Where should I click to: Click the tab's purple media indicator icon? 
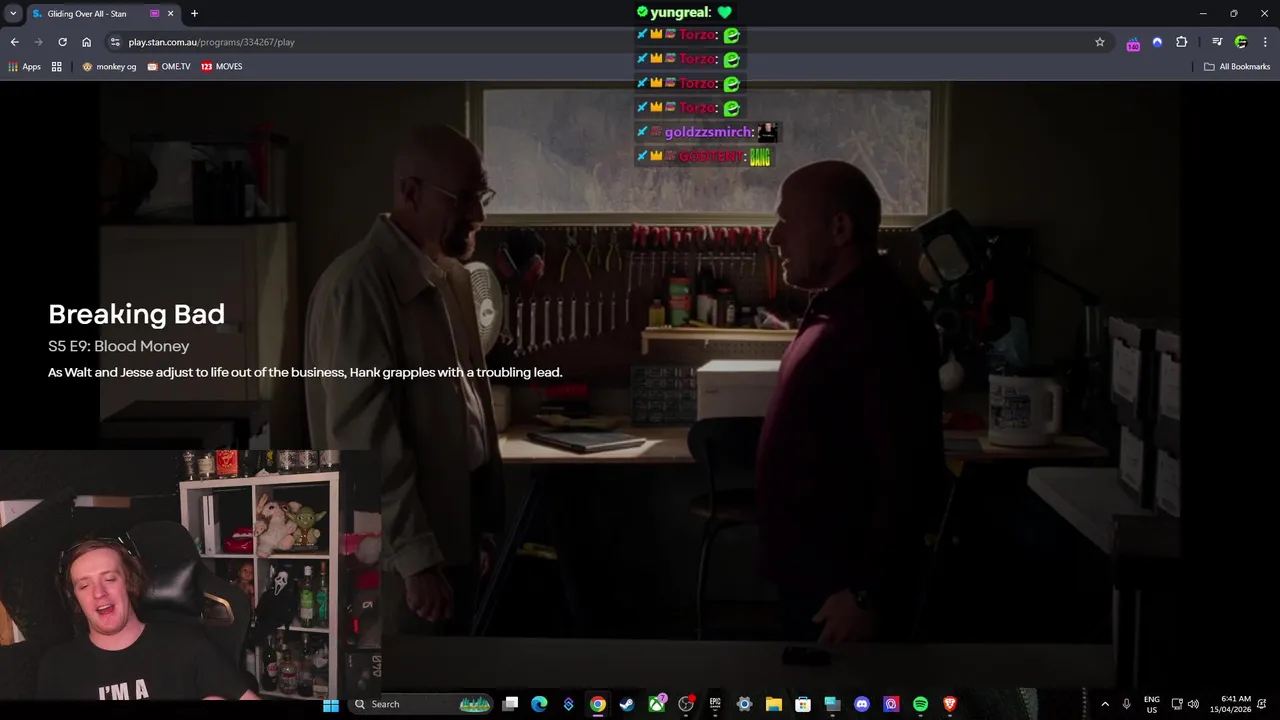click(154, 14)
